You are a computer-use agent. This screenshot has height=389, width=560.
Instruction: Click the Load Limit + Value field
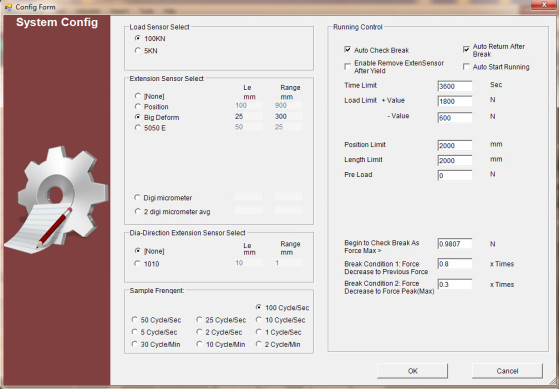(x=455, y=101)
